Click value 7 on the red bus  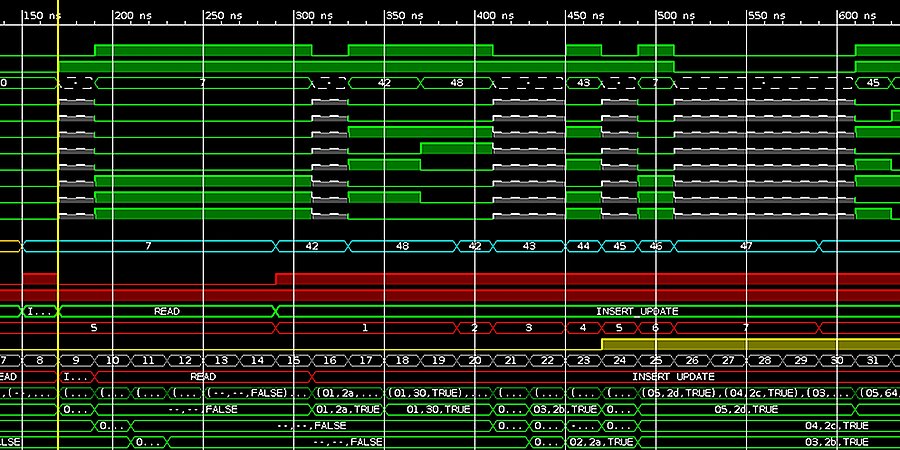745,327
